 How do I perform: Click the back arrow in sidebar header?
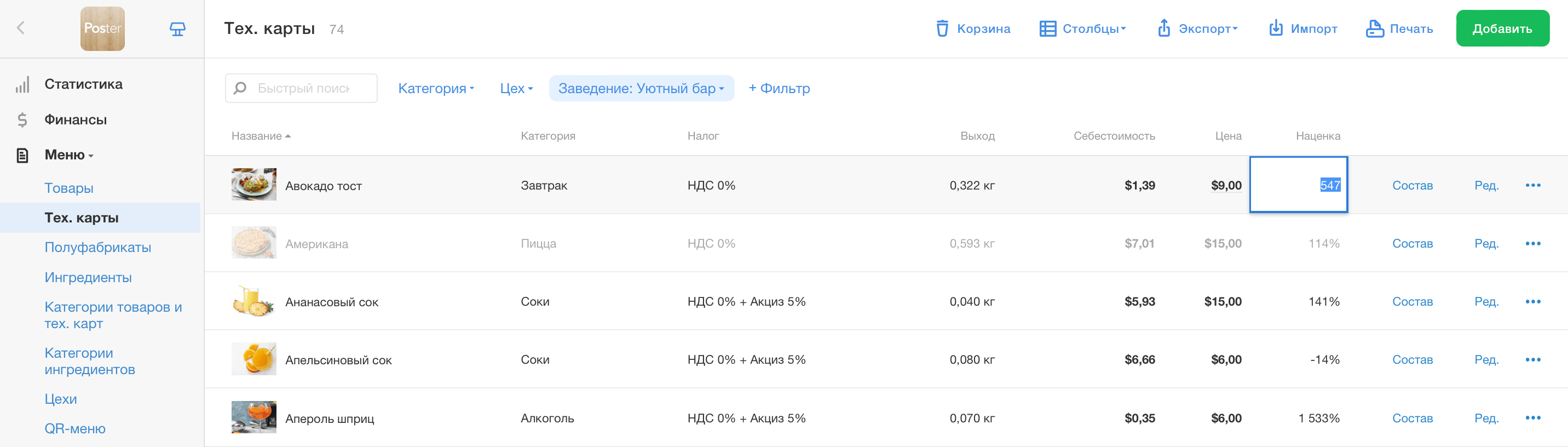point(21,28)
